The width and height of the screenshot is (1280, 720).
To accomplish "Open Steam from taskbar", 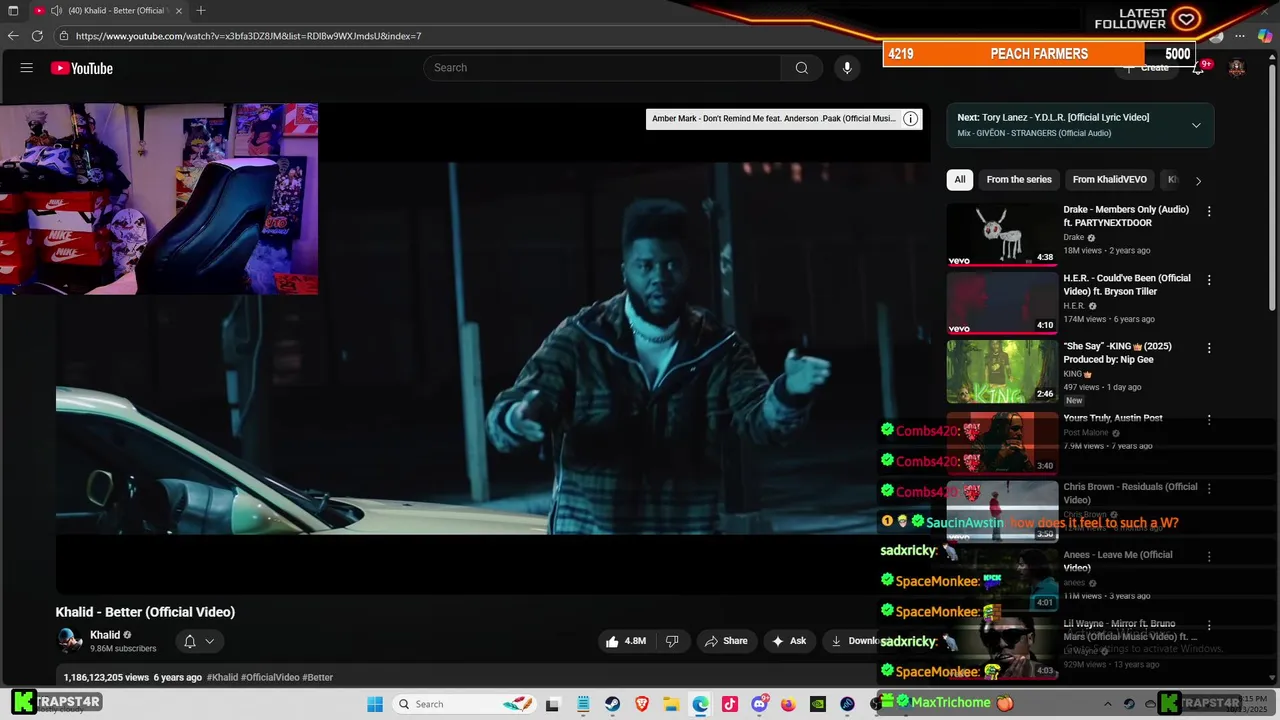I will pos(612,704).
